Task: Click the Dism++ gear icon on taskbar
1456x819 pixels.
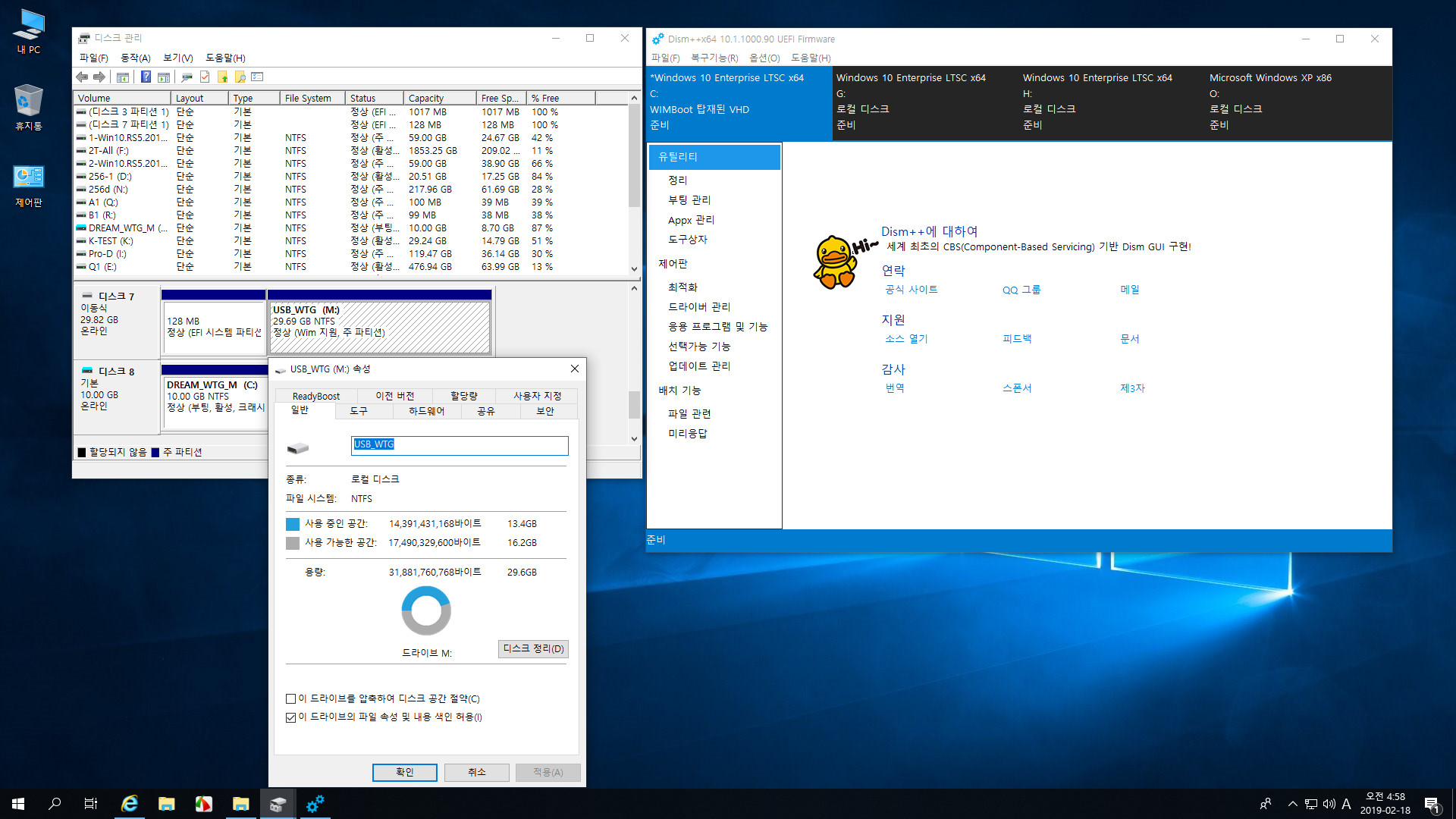Action: [x=315, y=804]
